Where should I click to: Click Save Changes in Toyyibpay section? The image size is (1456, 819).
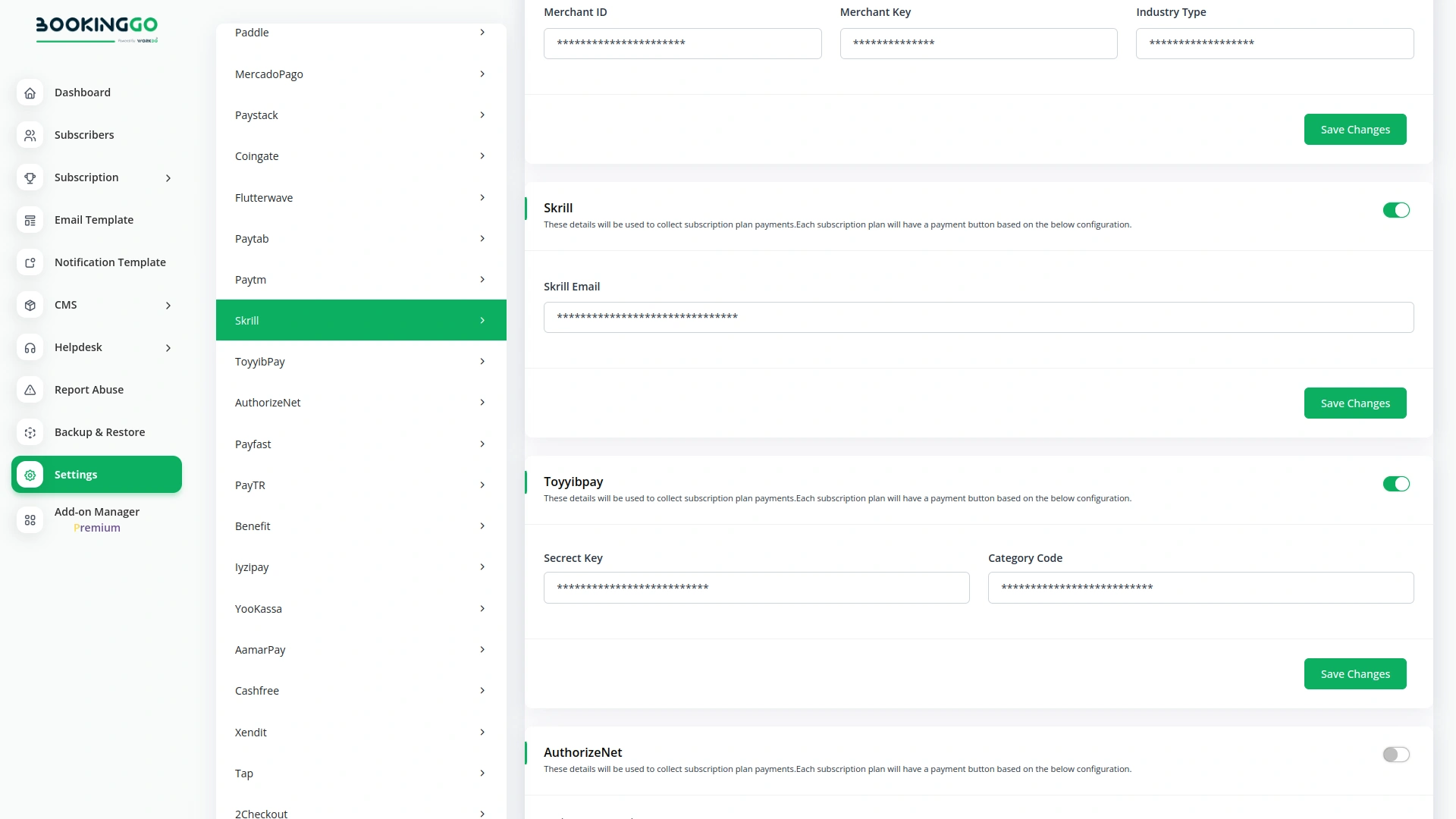coord(1355,673)
